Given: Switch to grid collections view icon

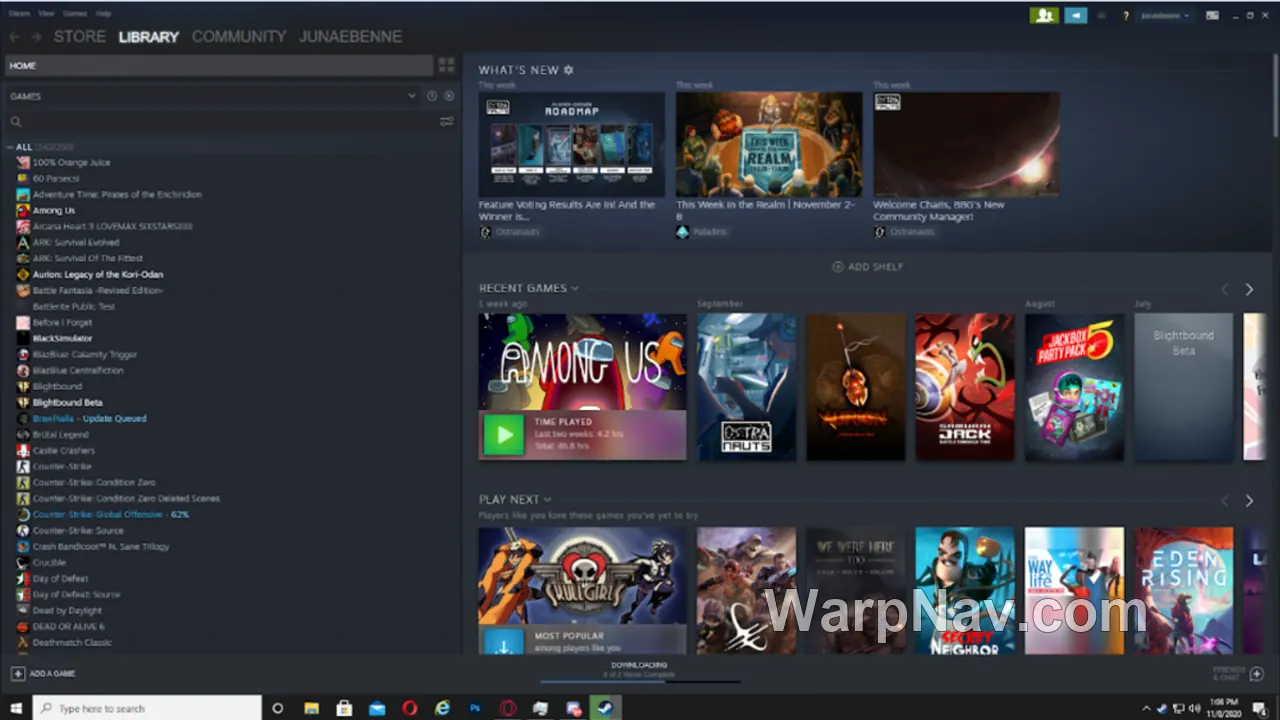Looking at the screenshot, I should tap(446, 65).
